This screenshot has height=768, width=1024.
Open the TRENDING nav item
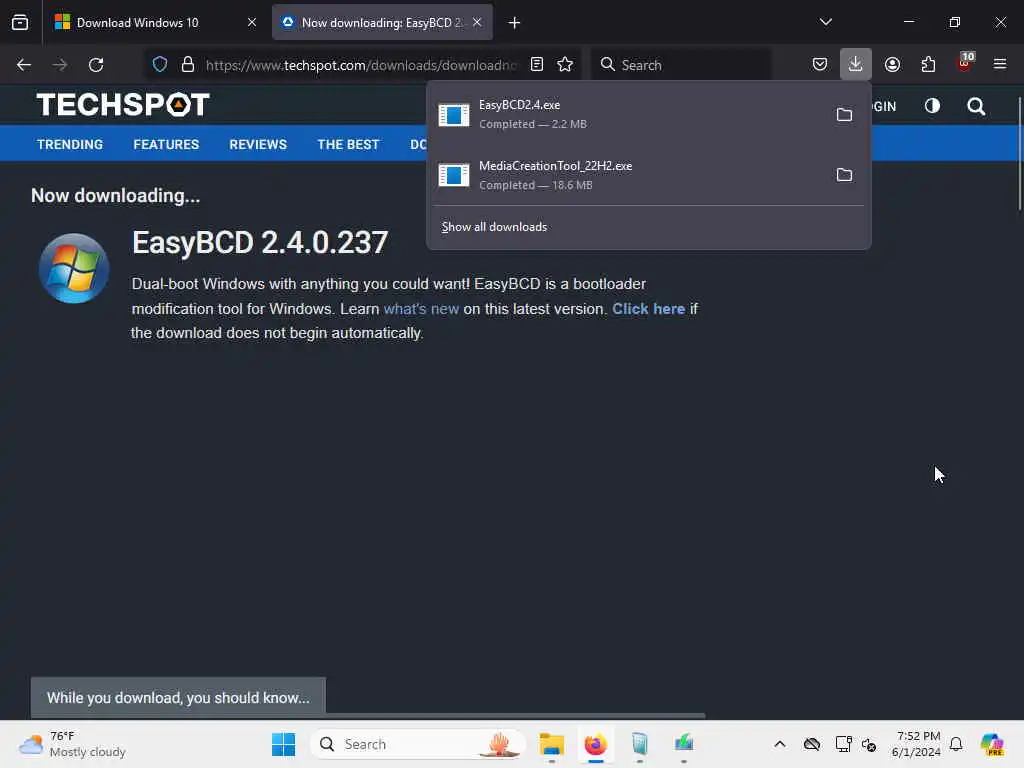tap(70, 144)
